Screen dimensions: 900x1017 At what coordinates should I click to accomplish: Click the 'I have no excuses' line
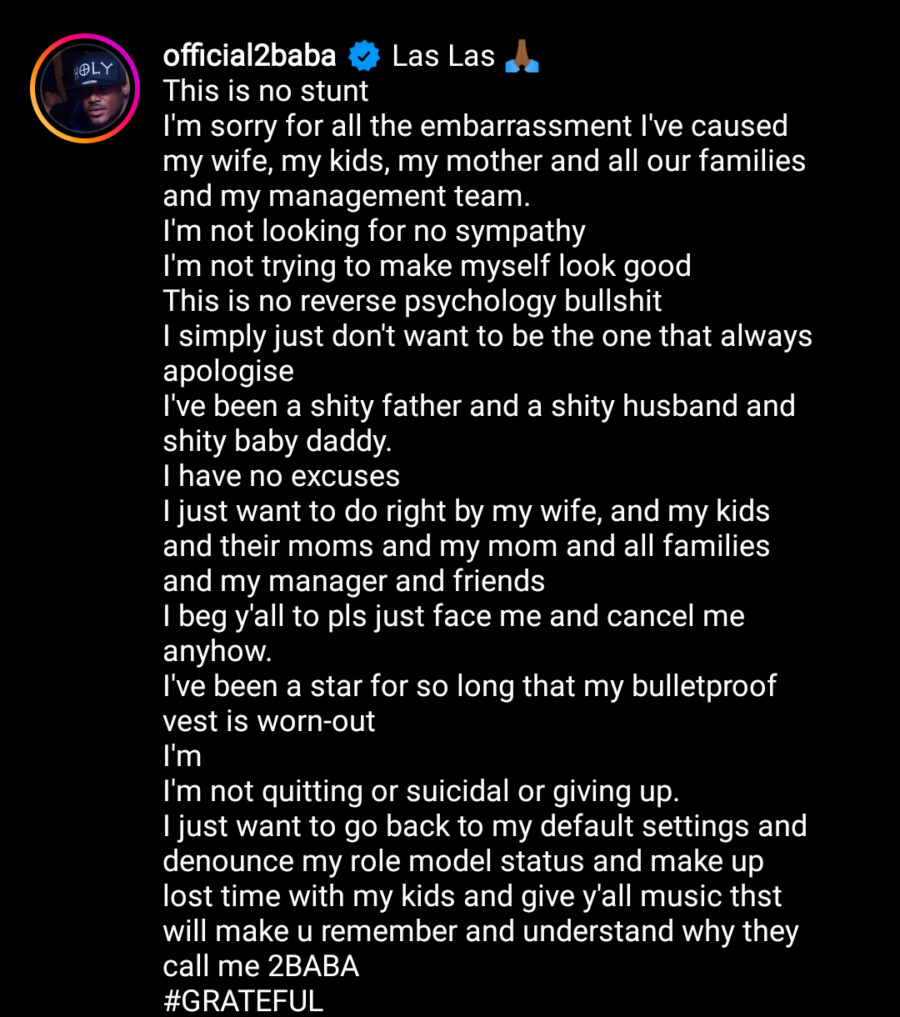pos(281,476)
